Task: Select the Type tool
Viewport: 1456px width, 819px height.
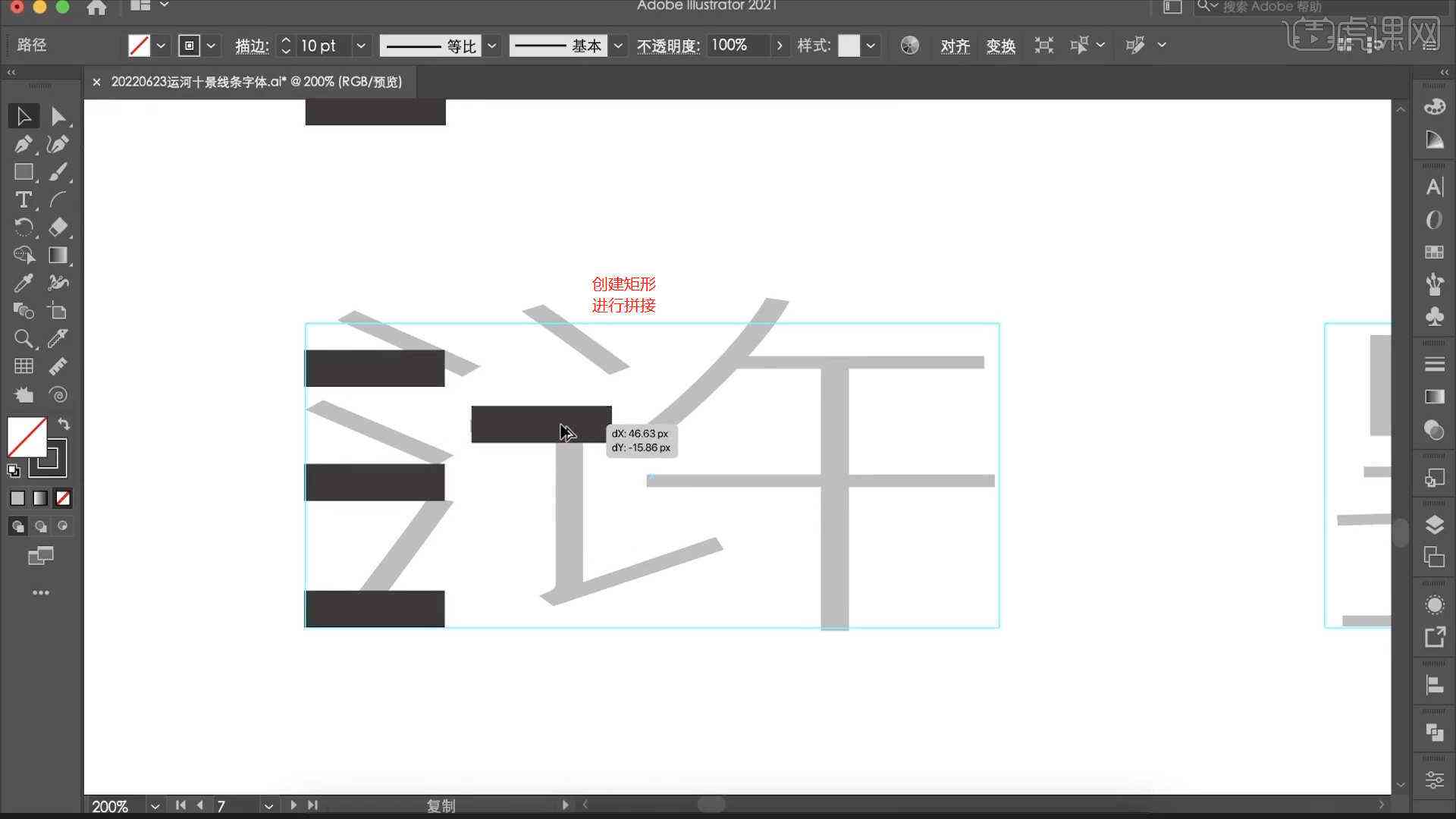Action: coord(24,199)
